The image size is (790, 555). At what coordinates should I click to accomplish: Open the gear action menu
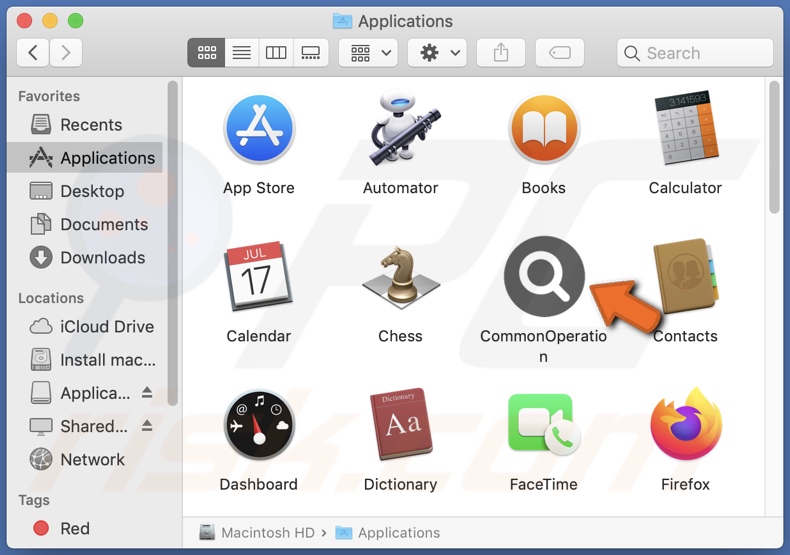tap(437, 52)
